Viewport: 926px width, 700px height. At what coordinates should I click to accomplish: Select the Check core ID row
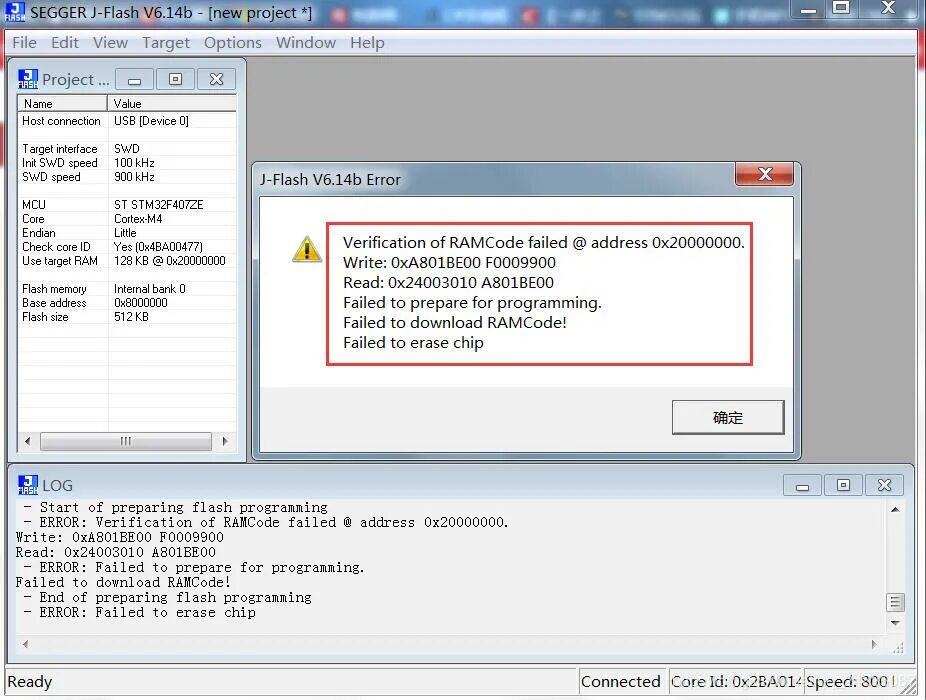[x=127, y=246]
